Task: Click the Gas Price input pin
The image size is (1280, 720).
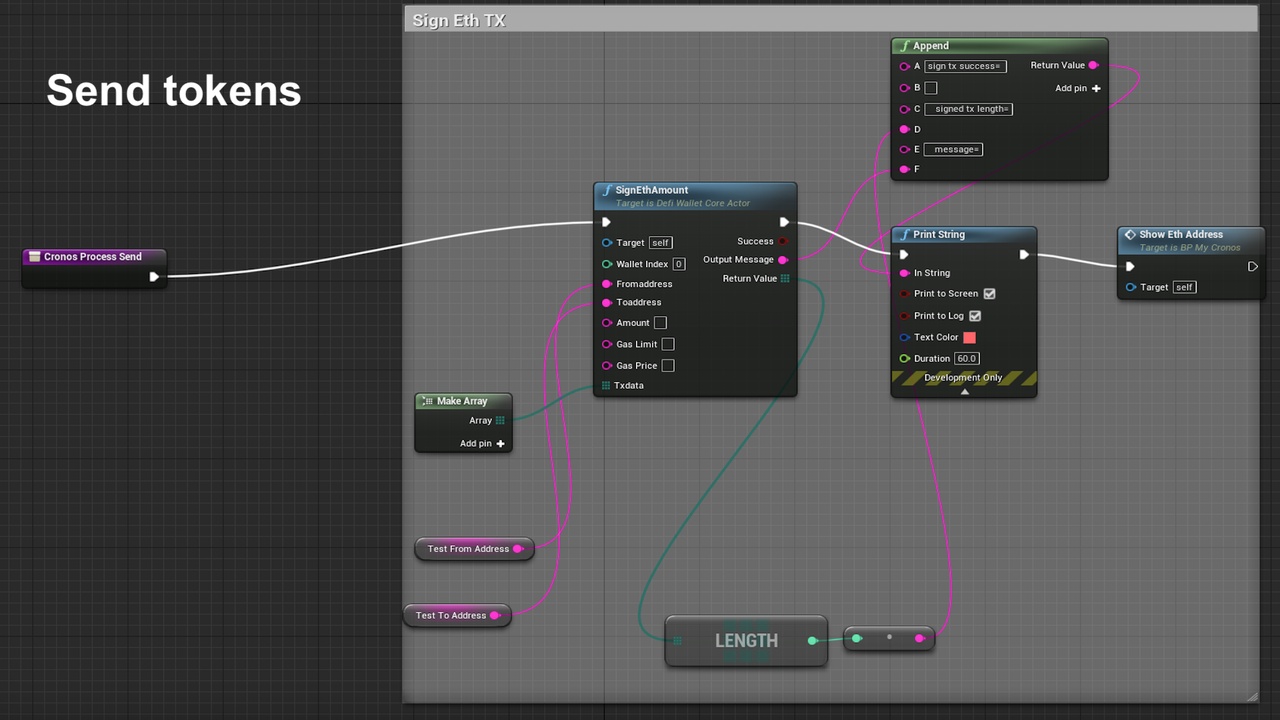Action: [607, 366]
